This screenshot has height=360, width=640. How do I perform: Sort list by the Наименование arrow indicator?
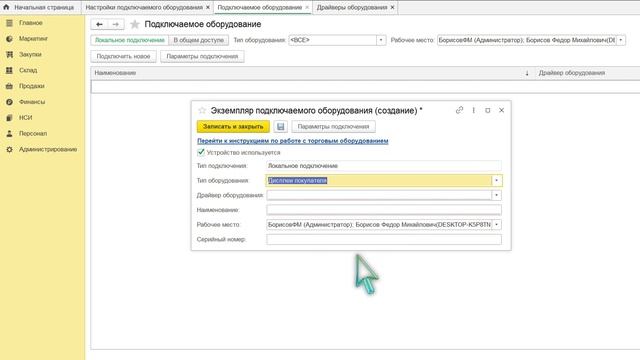527,73
